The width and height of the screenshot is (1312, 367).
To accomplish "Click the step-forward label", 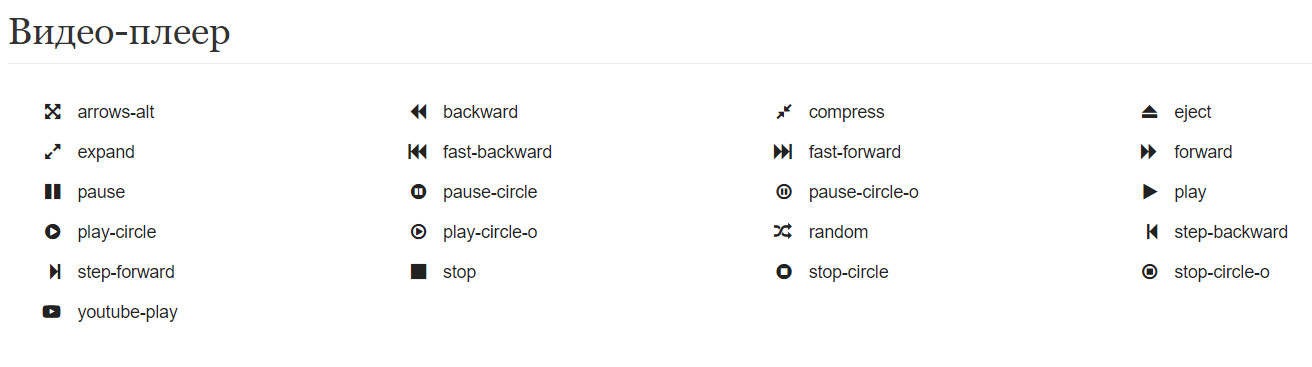I will 126,272.
